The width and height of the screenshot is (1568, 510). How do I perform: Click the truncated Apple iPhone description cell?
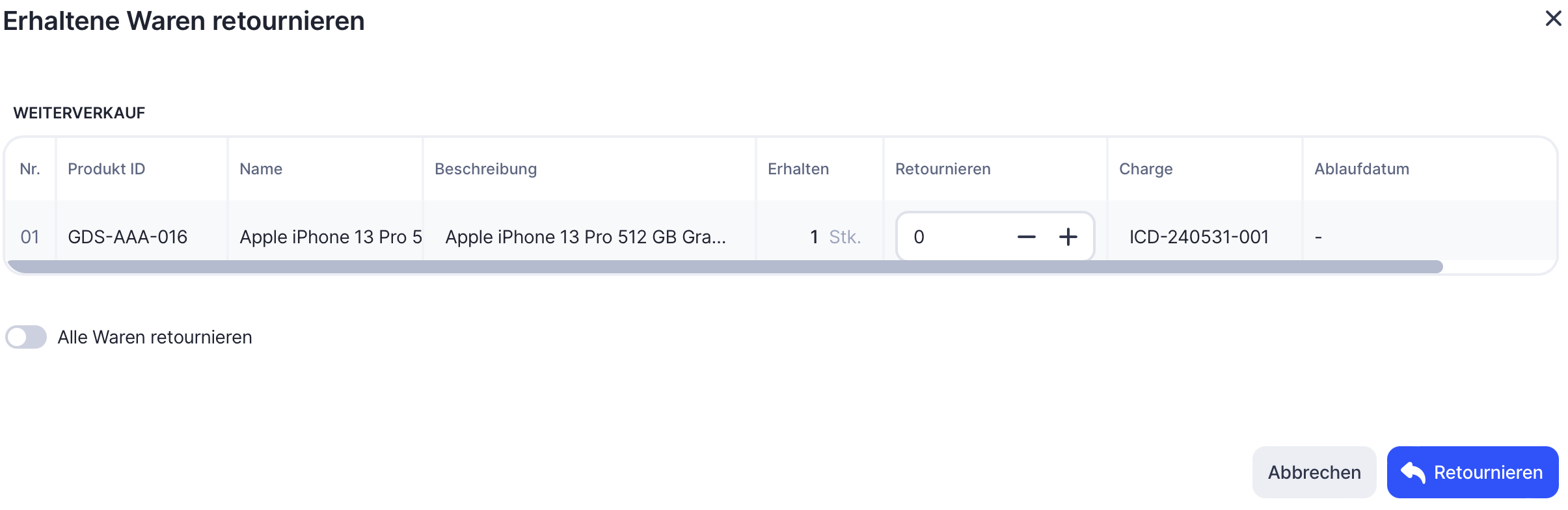tap(585, 237)
